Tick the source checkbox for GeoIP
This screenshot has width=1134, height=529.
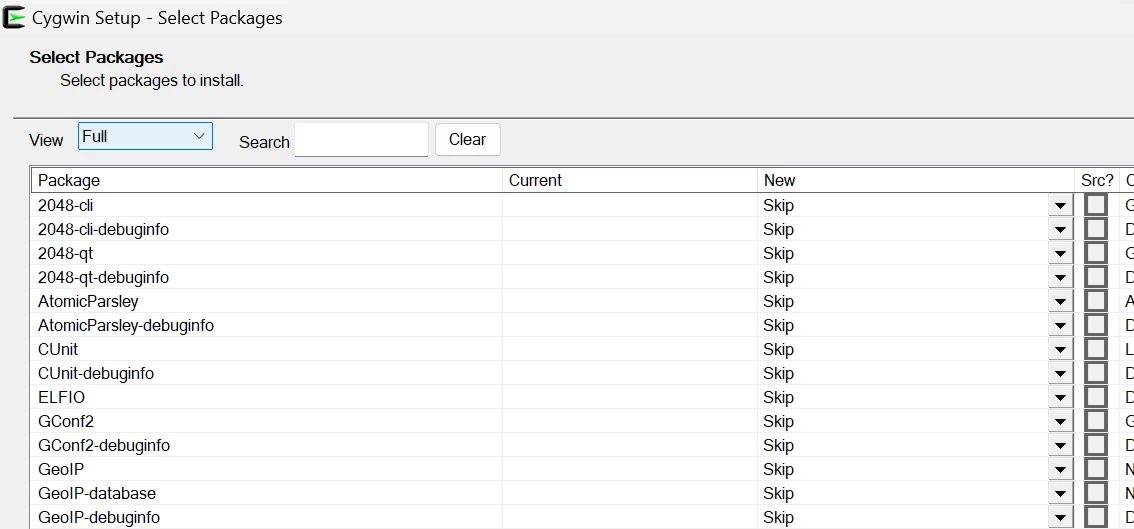click(x=1096, y=469)
